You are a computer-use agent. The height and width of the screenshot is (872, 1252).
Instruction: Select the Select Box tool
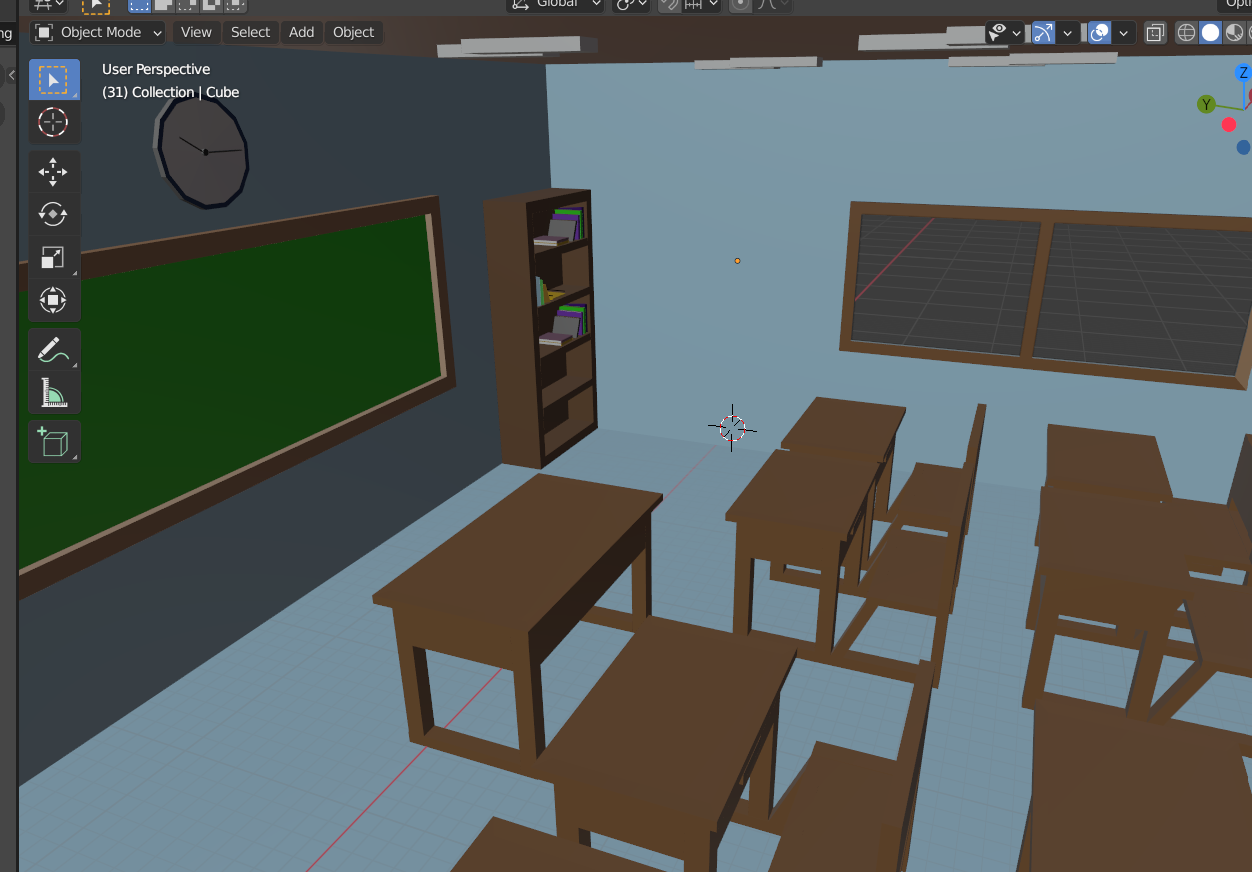pos(53,79)
